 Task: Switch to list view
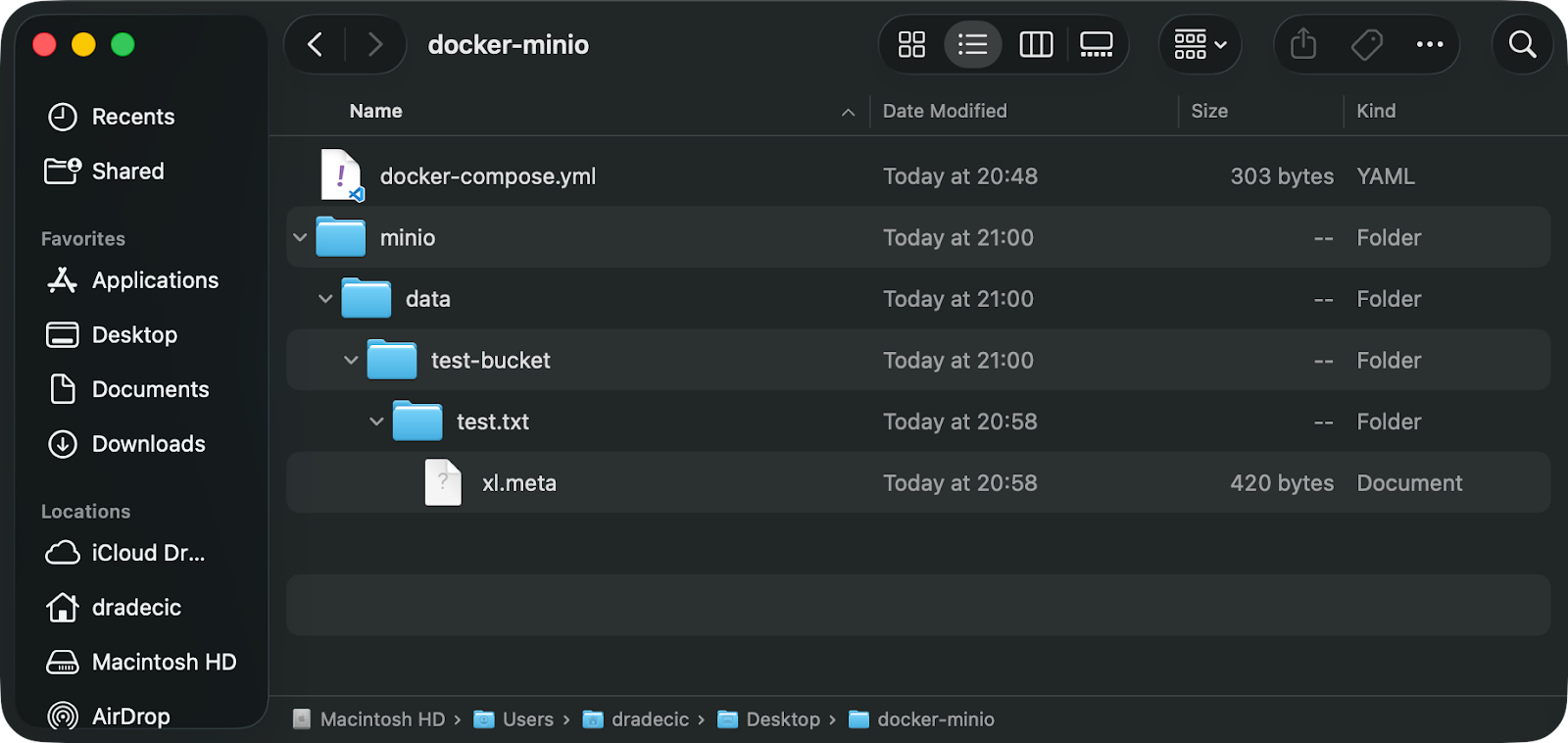point(972,44)
